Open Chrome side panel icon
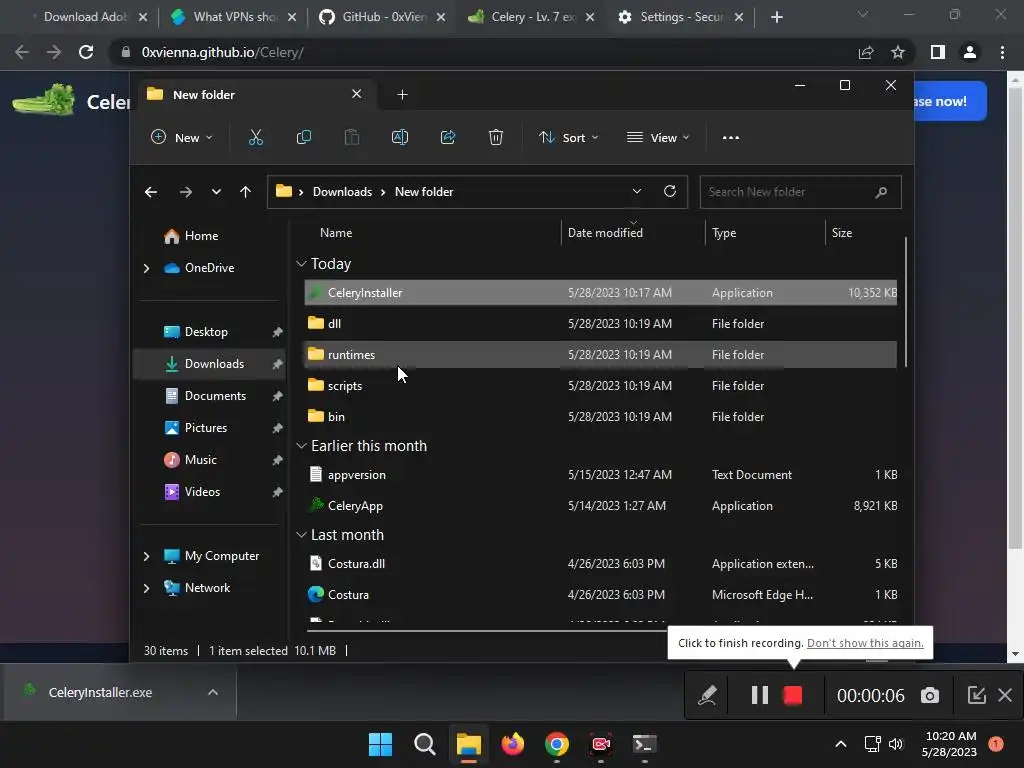 [938, 52]
